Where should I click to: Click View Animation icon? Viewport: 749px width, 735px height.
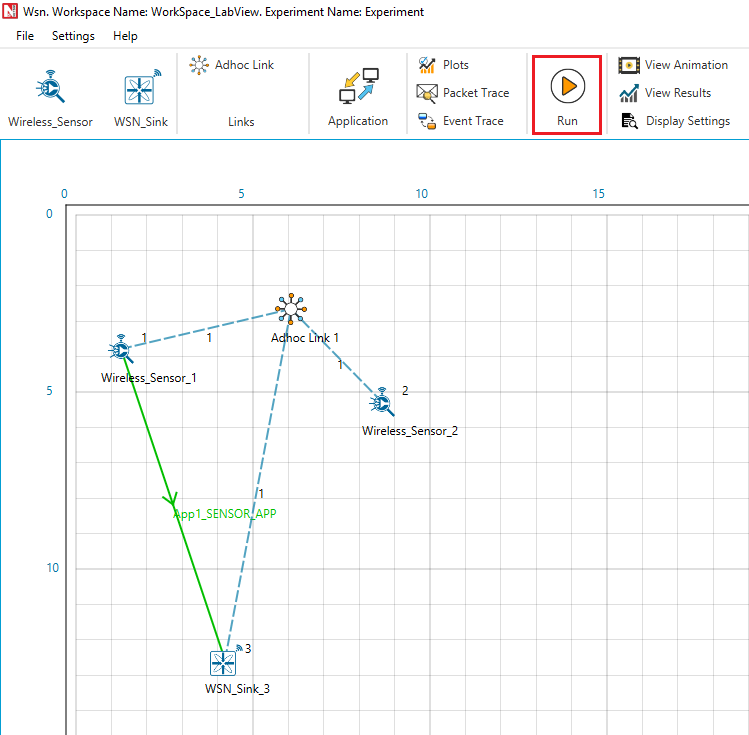[x=629, y=65]
